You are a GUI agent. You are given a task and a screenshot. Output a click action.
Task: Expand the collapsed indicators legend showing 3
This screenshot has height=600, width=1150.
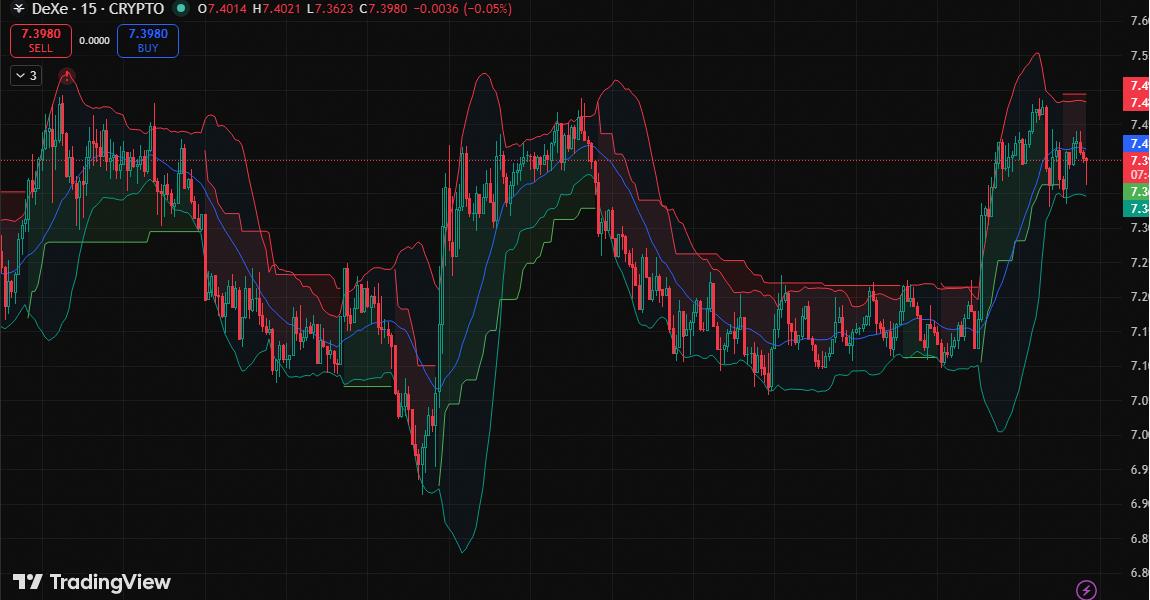point(26,75)
